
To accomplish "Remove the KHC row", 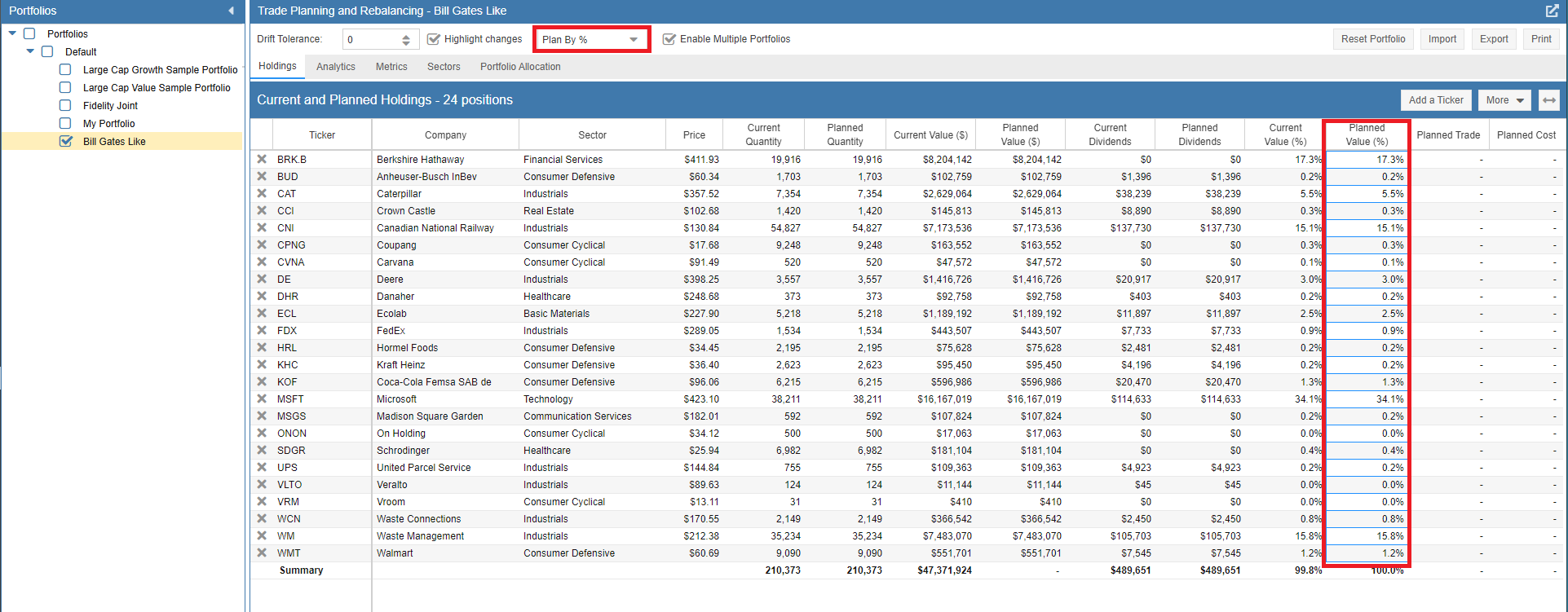I will click(x=262, y=364).
